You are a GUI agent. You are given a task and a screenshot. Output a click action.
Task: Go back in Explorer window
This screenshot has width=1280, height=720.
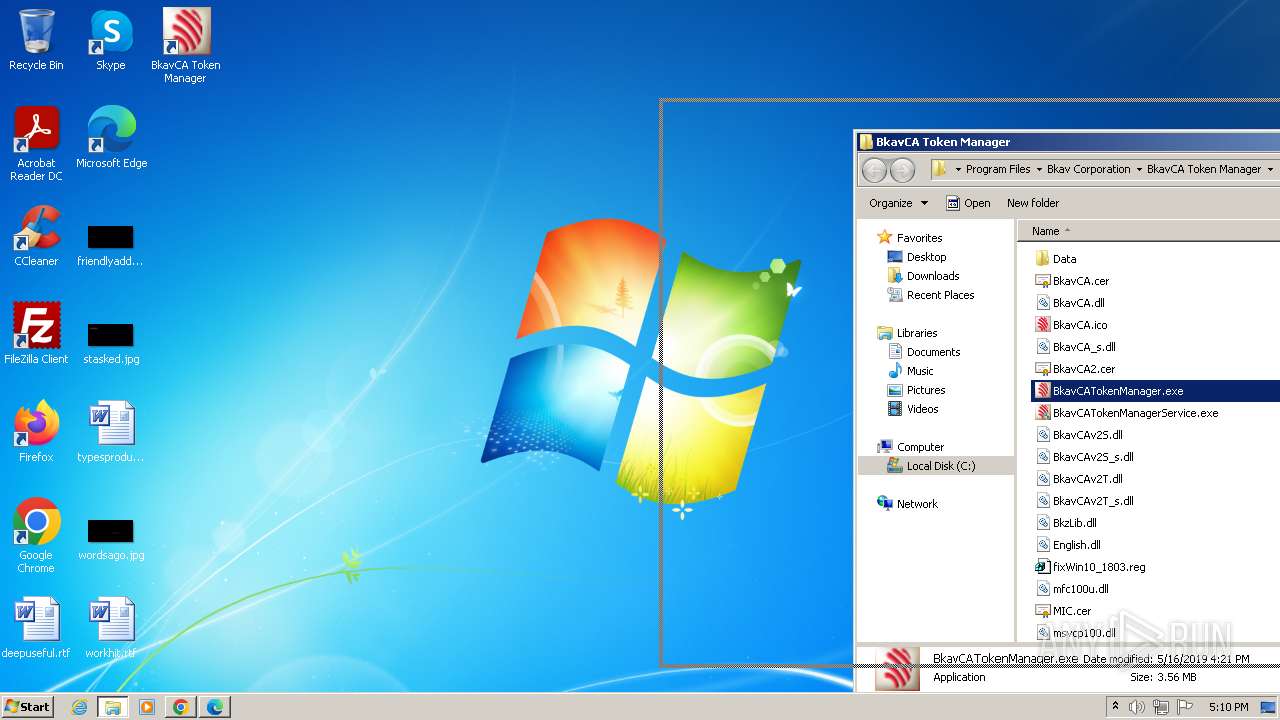(875, 171)
